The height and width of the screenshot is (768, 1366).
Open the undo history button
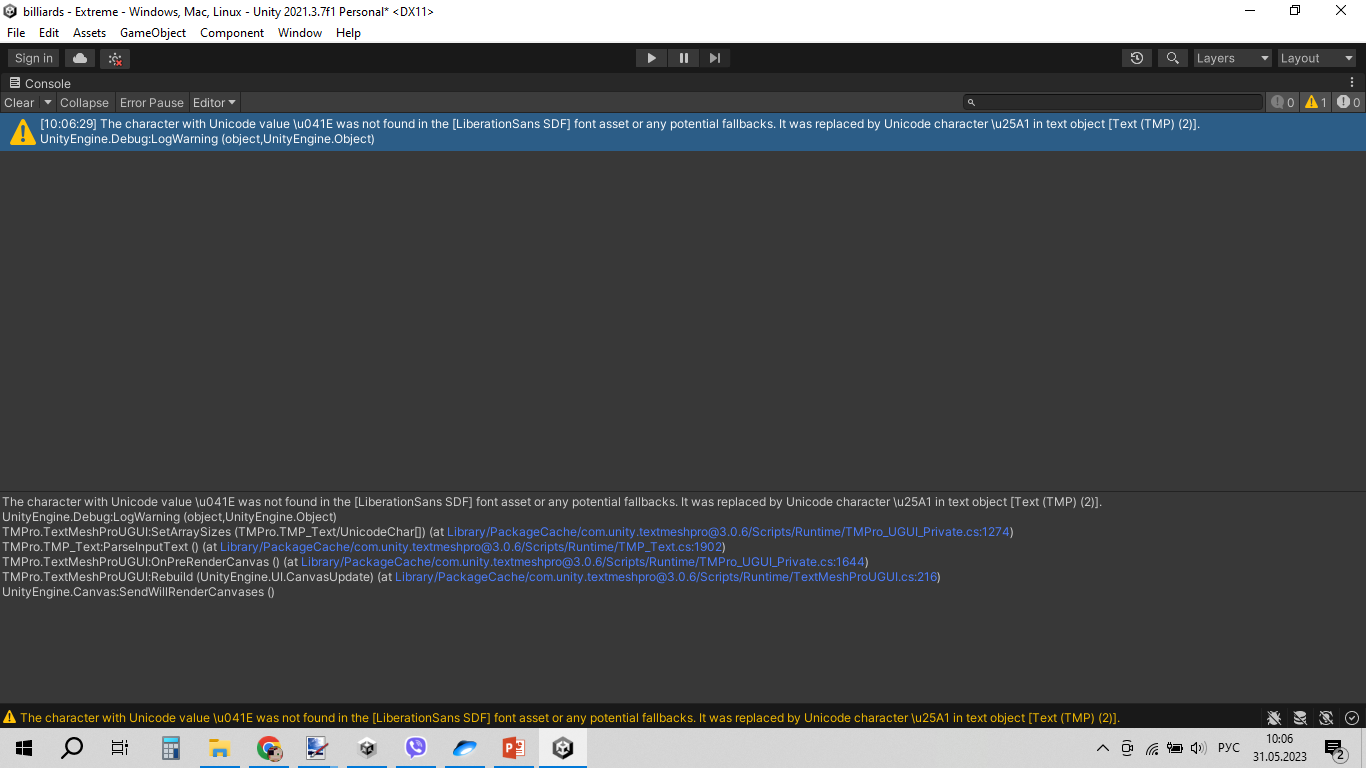pos(1137,58)
